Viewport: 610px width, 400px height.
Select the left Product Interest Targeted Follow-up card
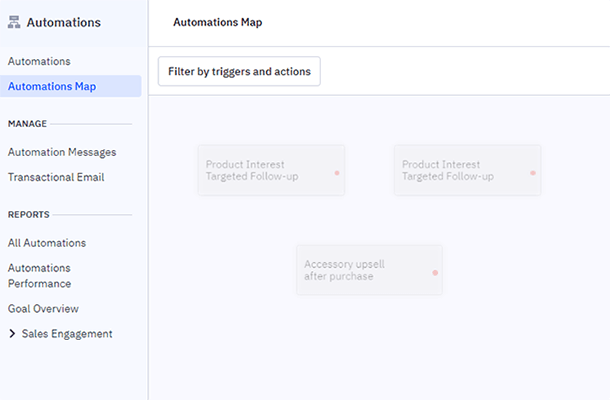tap(260, 170)
